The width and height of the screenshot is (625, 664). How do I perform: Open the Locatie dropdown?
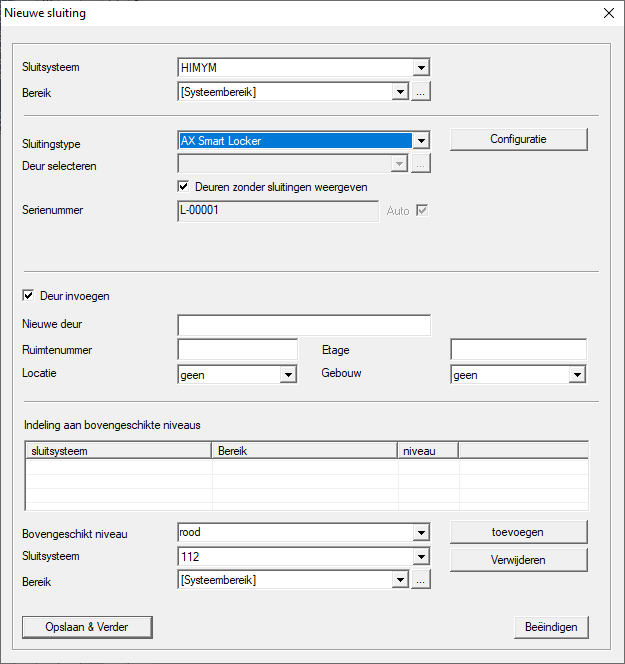tap(288, 375)
